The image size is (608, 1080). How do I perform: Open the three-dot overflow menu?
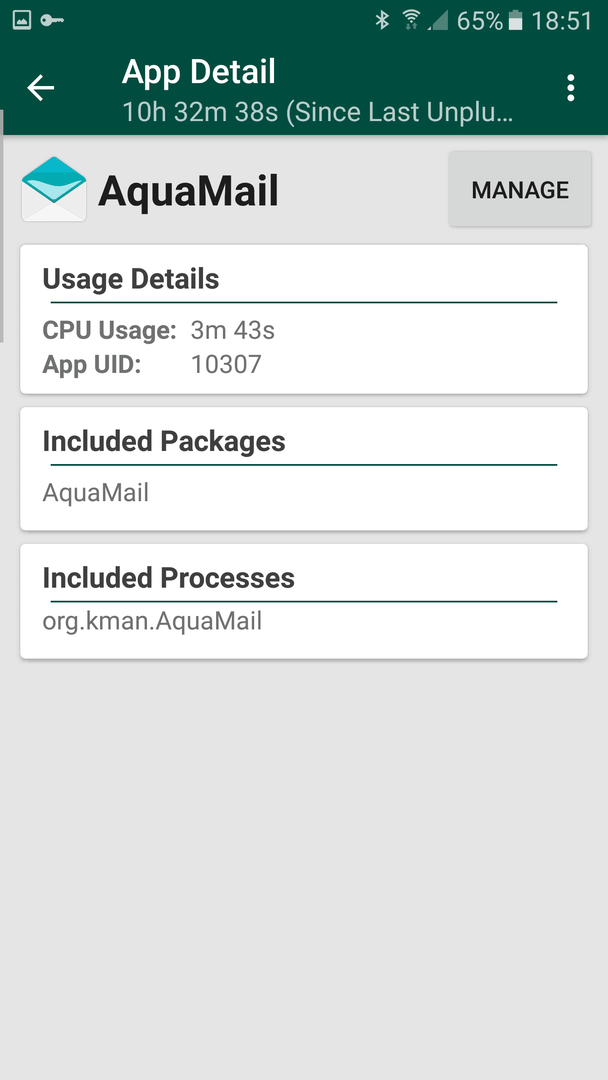(570, 88)
